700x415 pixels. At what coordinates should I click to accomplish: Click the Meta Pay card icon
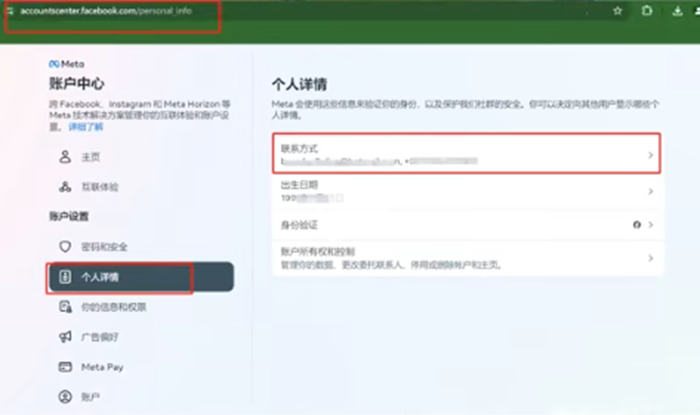pyautogui.click(x=65, y=367)
